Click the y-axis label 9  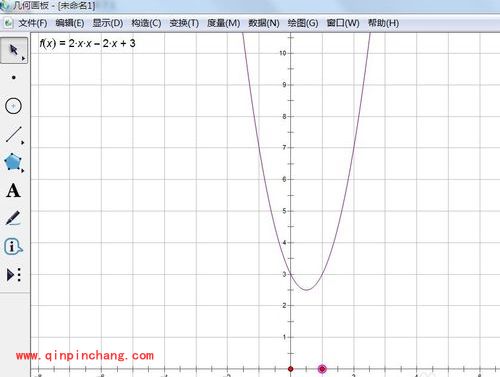[284, 85]
